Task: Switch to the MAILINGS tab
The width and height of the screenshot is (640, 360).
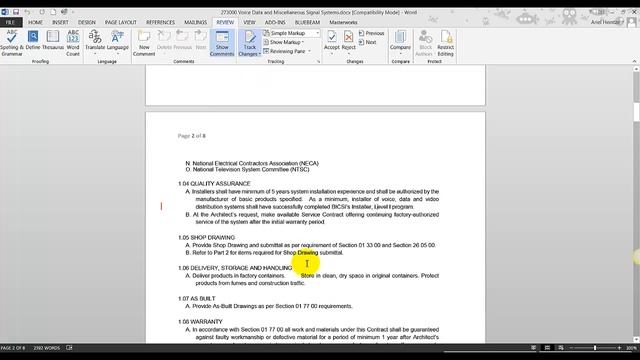Action: [x=196, y=22]
